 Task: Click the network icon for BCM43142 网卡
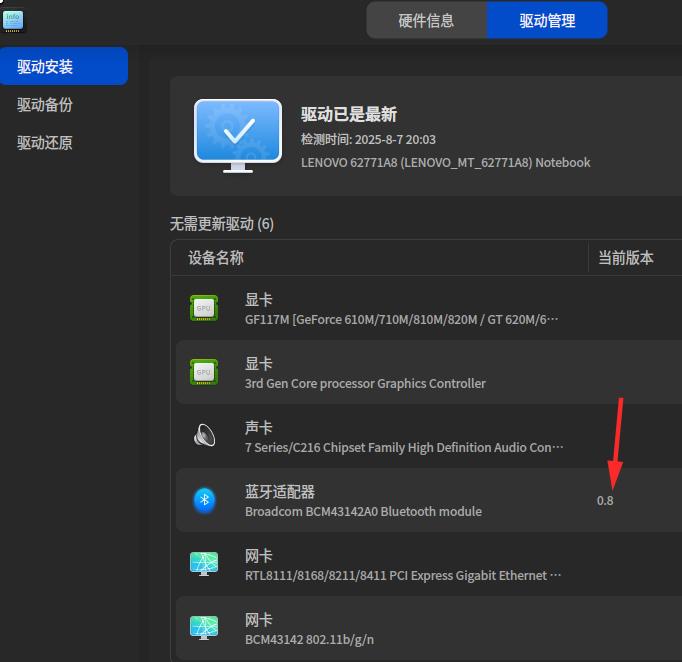coord(204,628)
